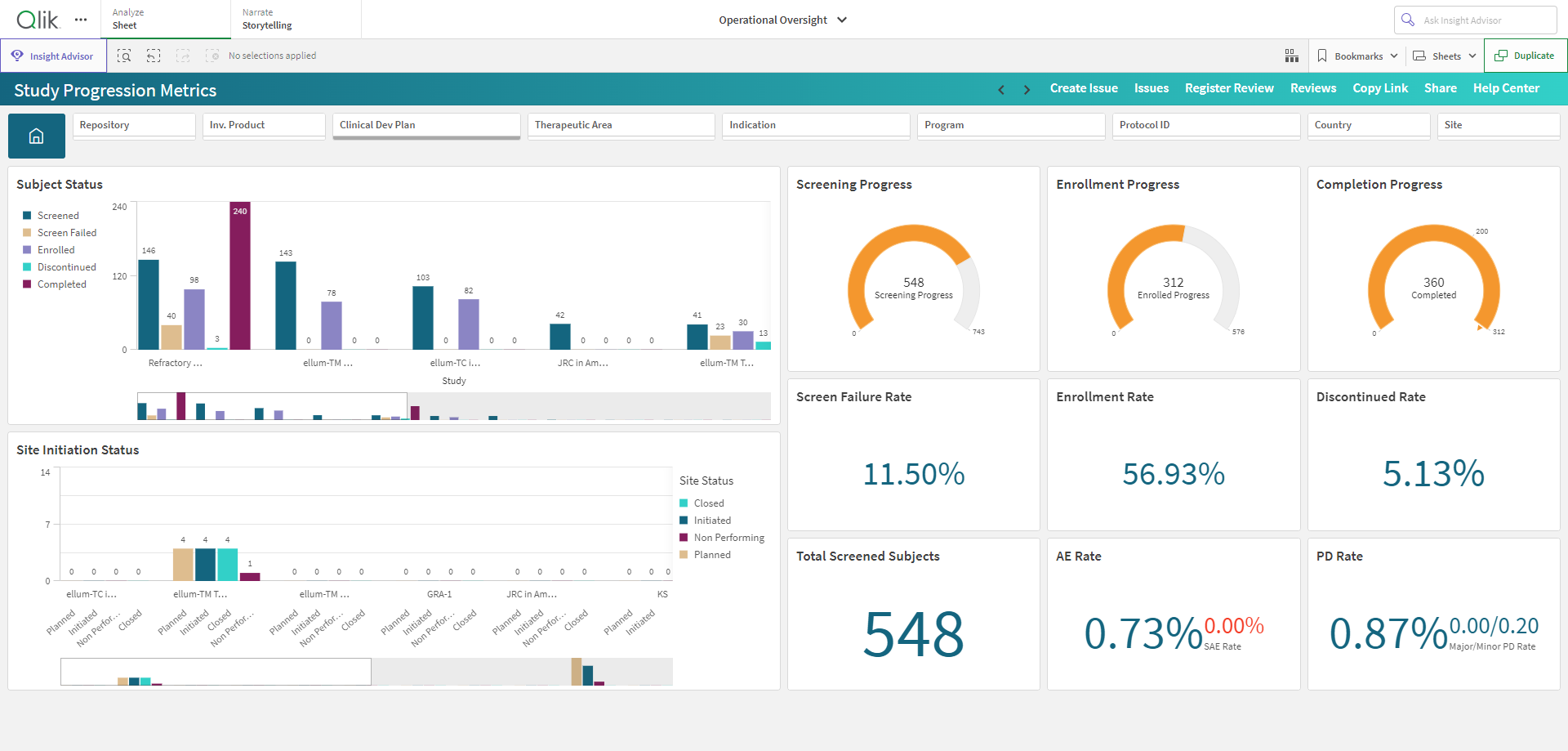Expand the Bookmarks dropdown

pyautogui.click(x=1357, y=56)
